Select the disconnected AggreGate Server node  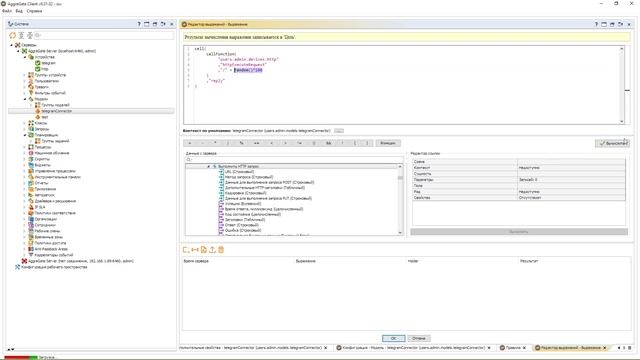pos(80,261)
